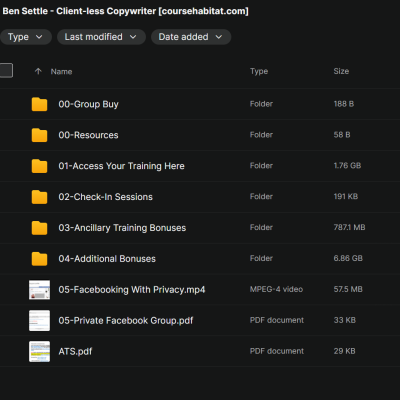This screenshot has width=400, height=400.
Task: Click the 00-Resources folder icon
Action: [39, 135]
